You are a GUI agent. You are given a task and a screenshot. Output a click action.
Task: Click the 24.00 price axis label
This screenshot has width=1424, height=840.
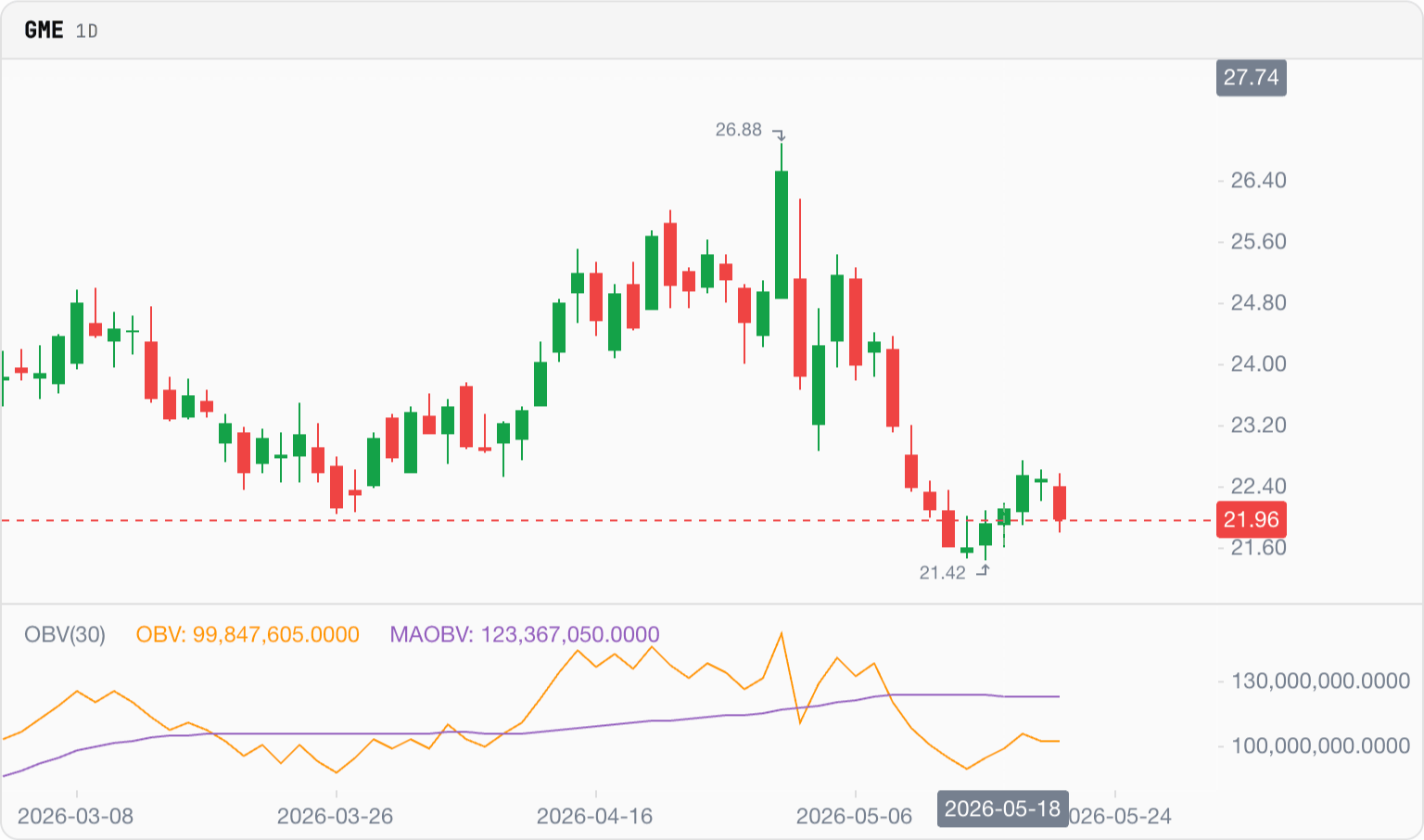coord(1258,363)
